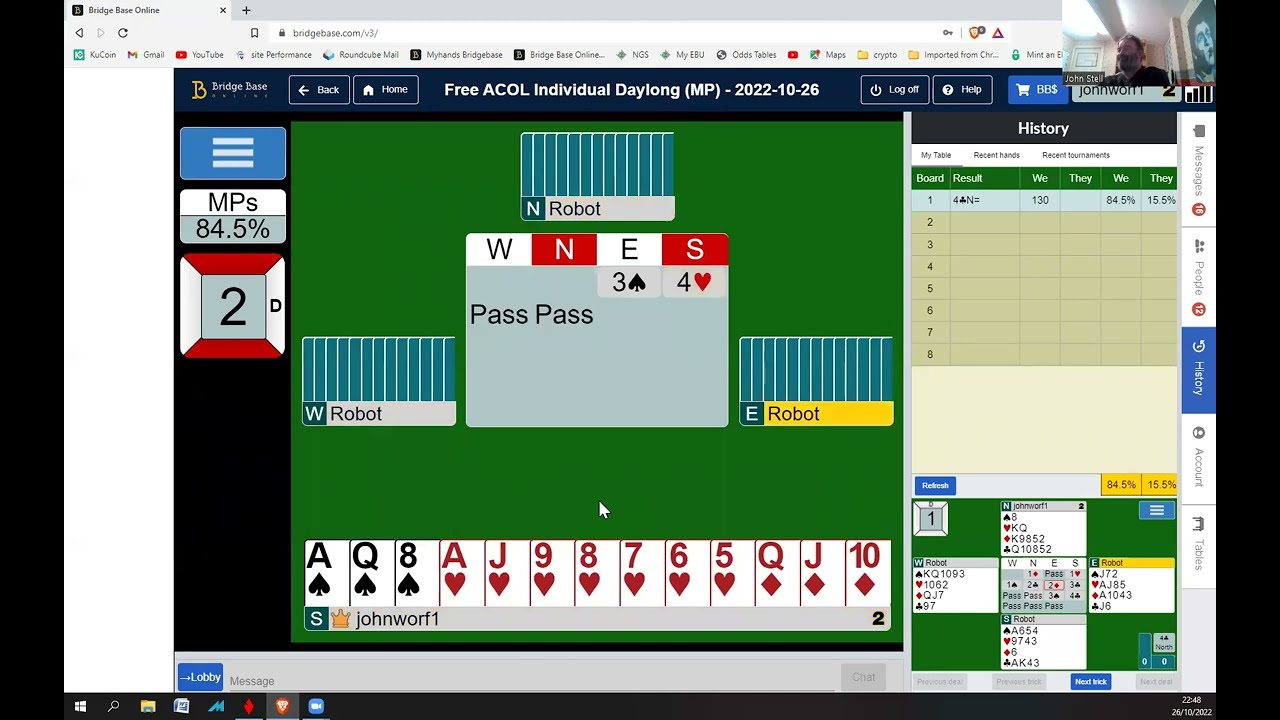This screenshot has height=720, width=1280.
Task: Click browser back arrow
Action: (79, 33)
